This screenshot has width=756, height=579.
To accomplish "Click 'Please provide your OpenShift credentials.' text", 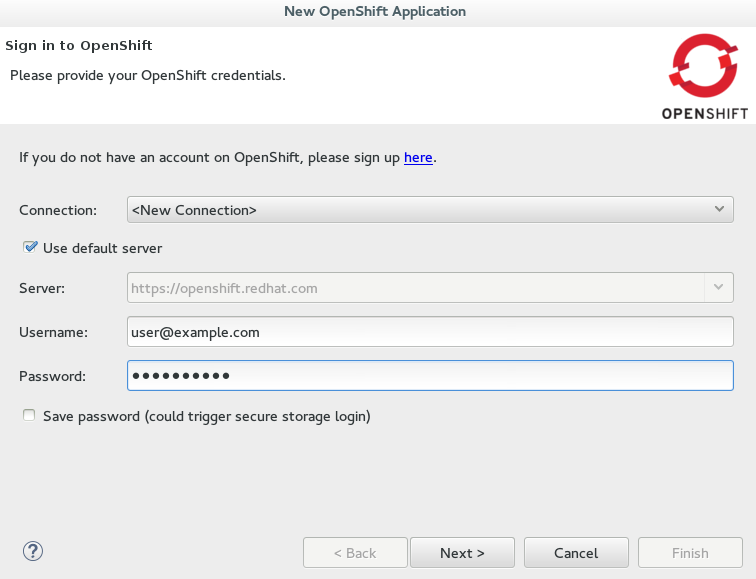I will (x=148, y=76).
